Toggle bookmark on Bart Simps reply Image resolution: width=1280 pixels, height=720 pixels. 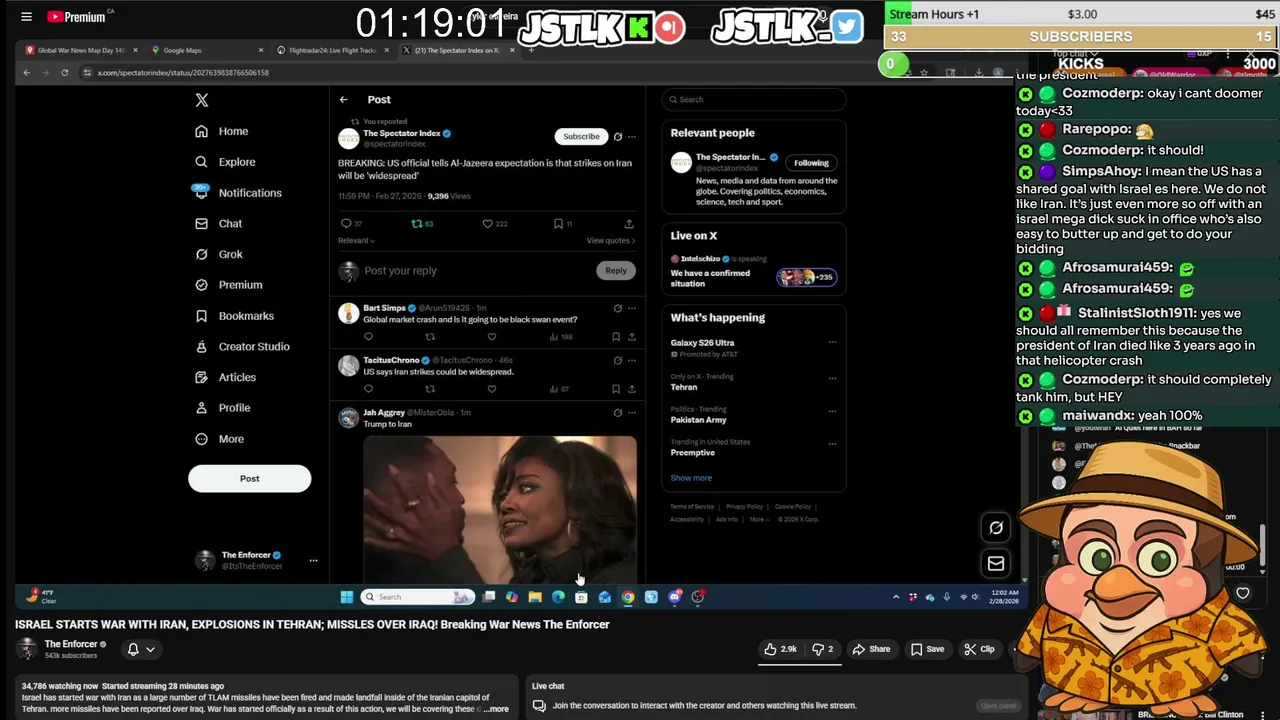[x=616, y=337]
